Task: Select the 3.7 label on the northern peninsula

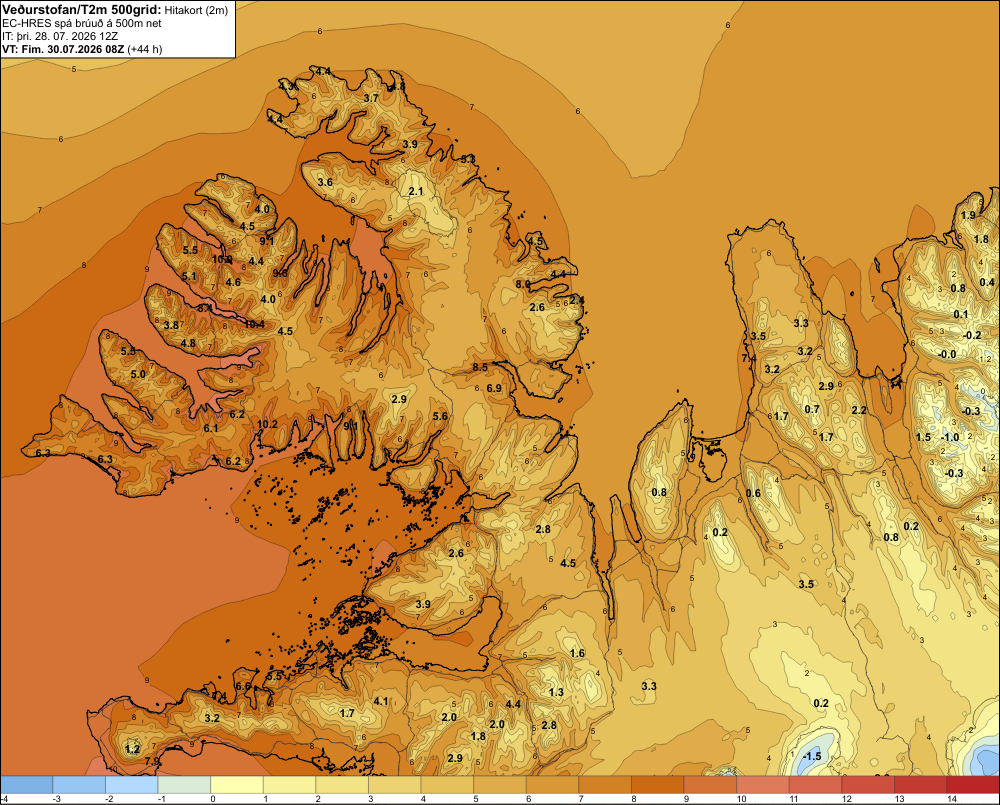Action: (371, 98)
